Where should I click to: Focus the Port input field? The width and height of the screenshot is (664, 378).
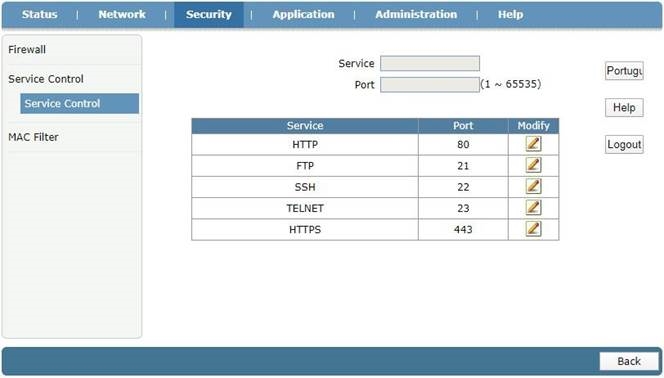(x=430, y=85)
